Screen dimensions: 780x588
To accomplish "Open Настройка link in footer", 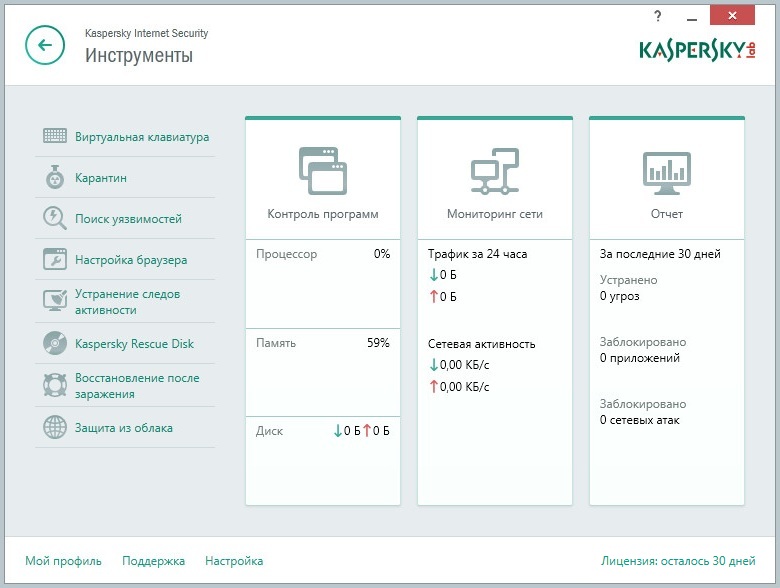I will tap(234, 561).
